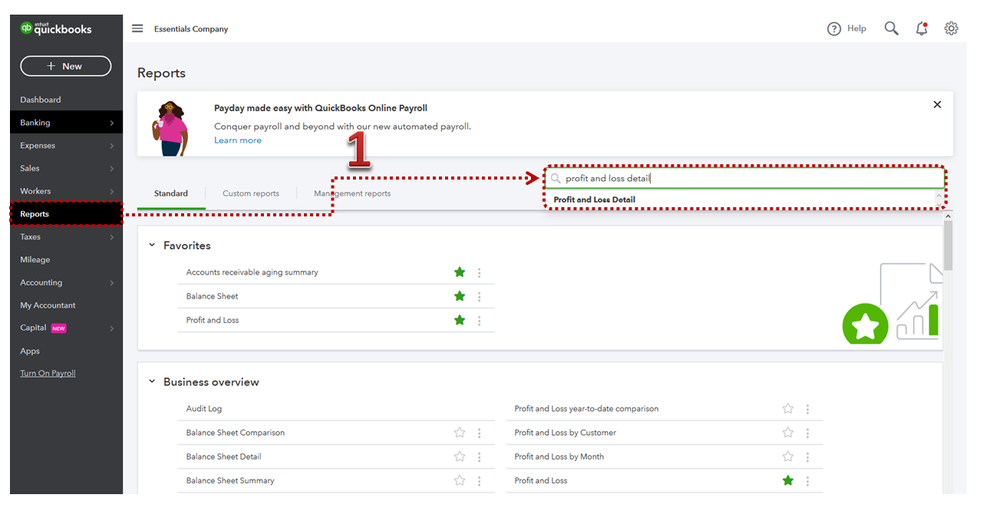Open Apps in the sidebar
This screenshot has height=531, width=999.
click(30, 351)
